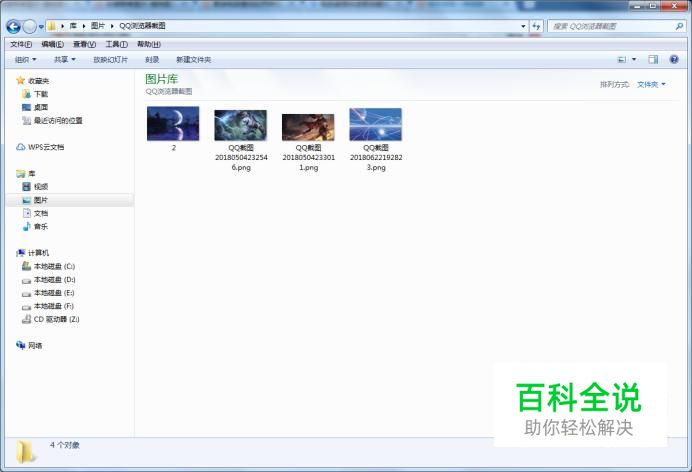Select thumbnail of QQ截图20180504232546.png
The image size is (692, 472).
coord(241,125)
